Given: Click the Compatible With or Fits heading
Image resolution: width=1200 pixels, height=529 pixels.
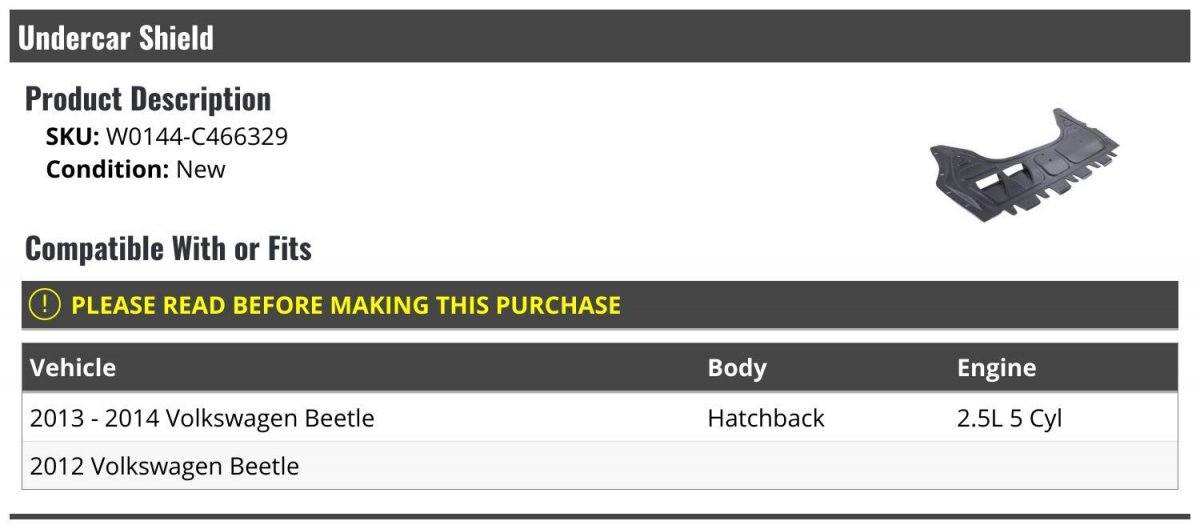Looking at the screenshot, I should point(168,248).
